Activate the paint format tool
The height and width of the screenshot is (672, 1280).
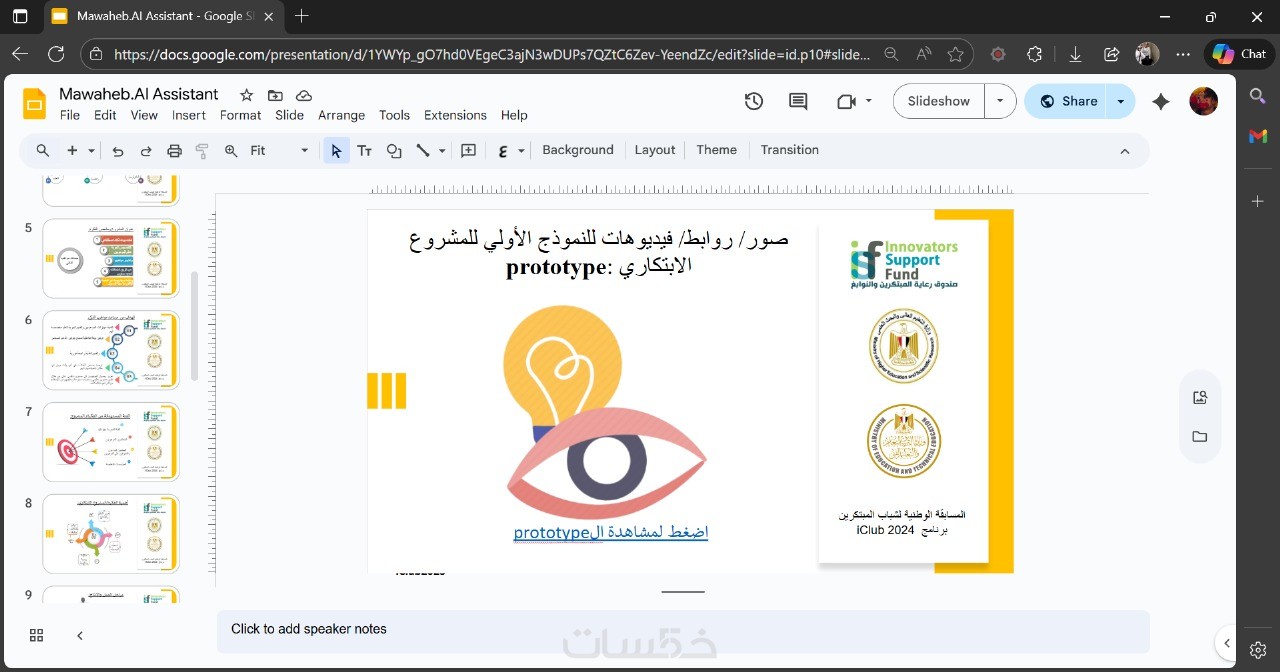202,151
